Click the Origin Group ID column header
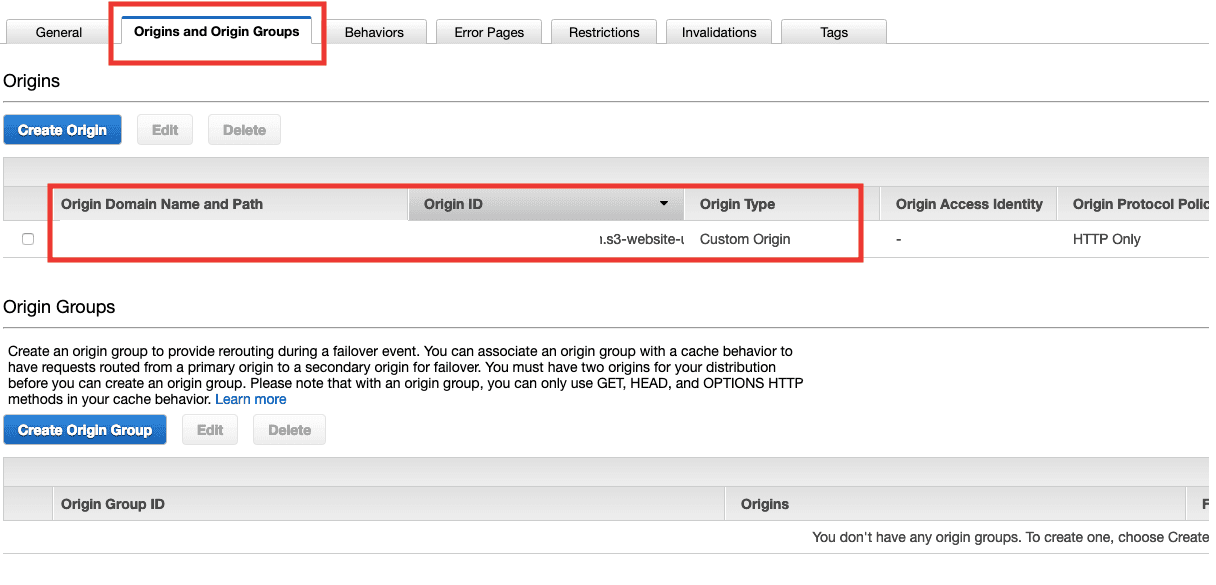Screen dimensions: 1216x585 pos(113,504)
